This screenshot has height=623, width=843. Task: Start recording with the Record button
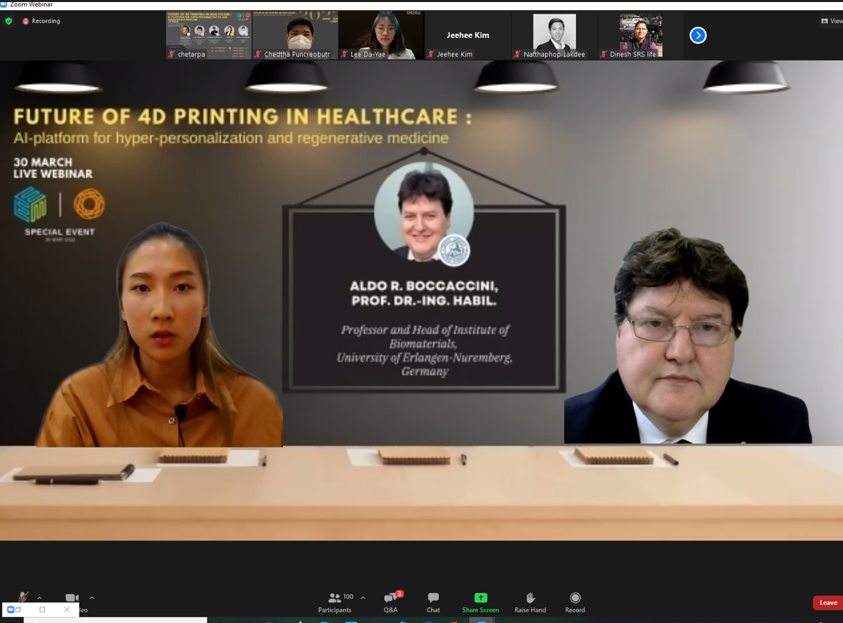575,602
